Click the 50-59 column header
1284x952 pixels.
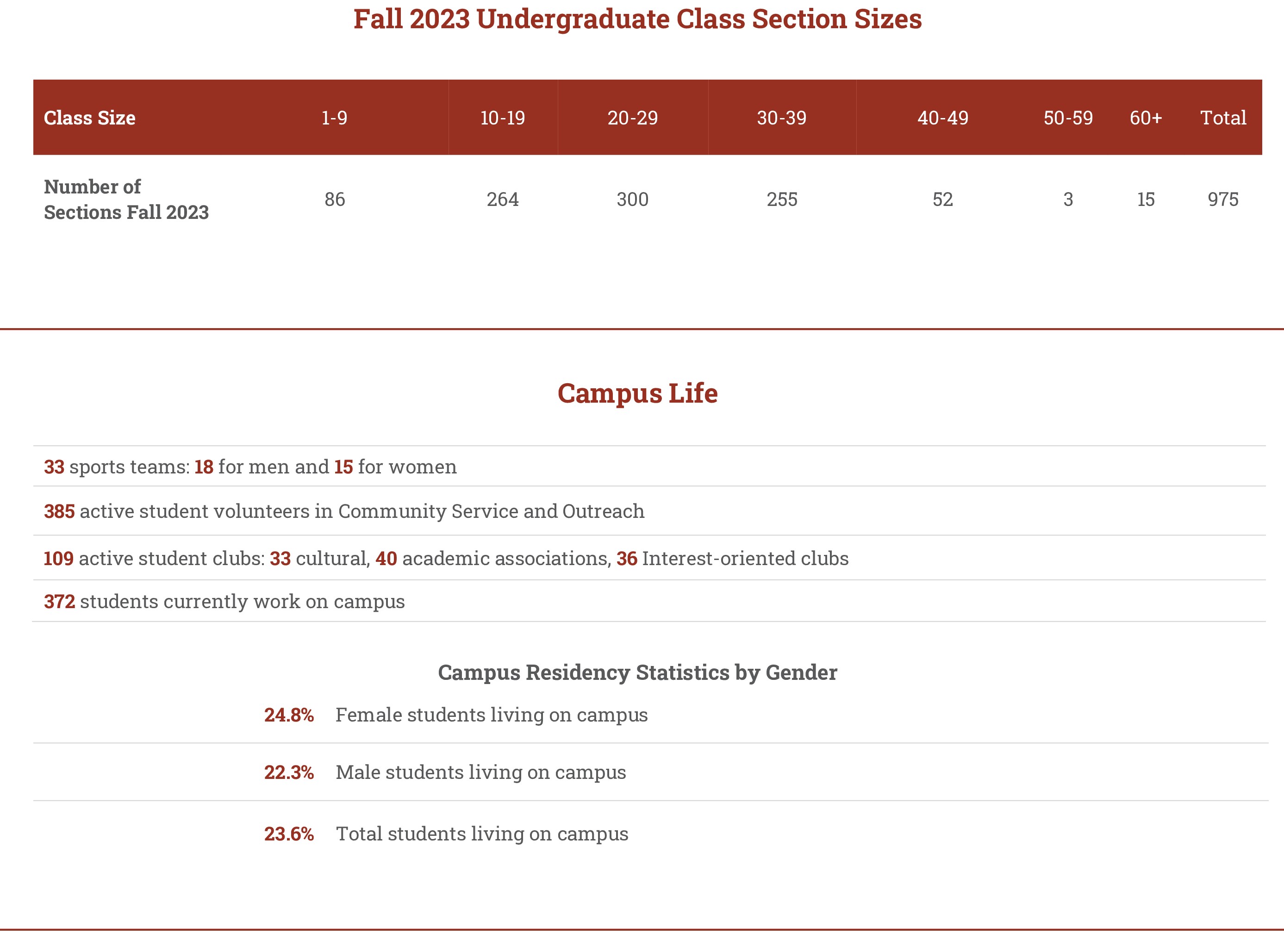1068,118
